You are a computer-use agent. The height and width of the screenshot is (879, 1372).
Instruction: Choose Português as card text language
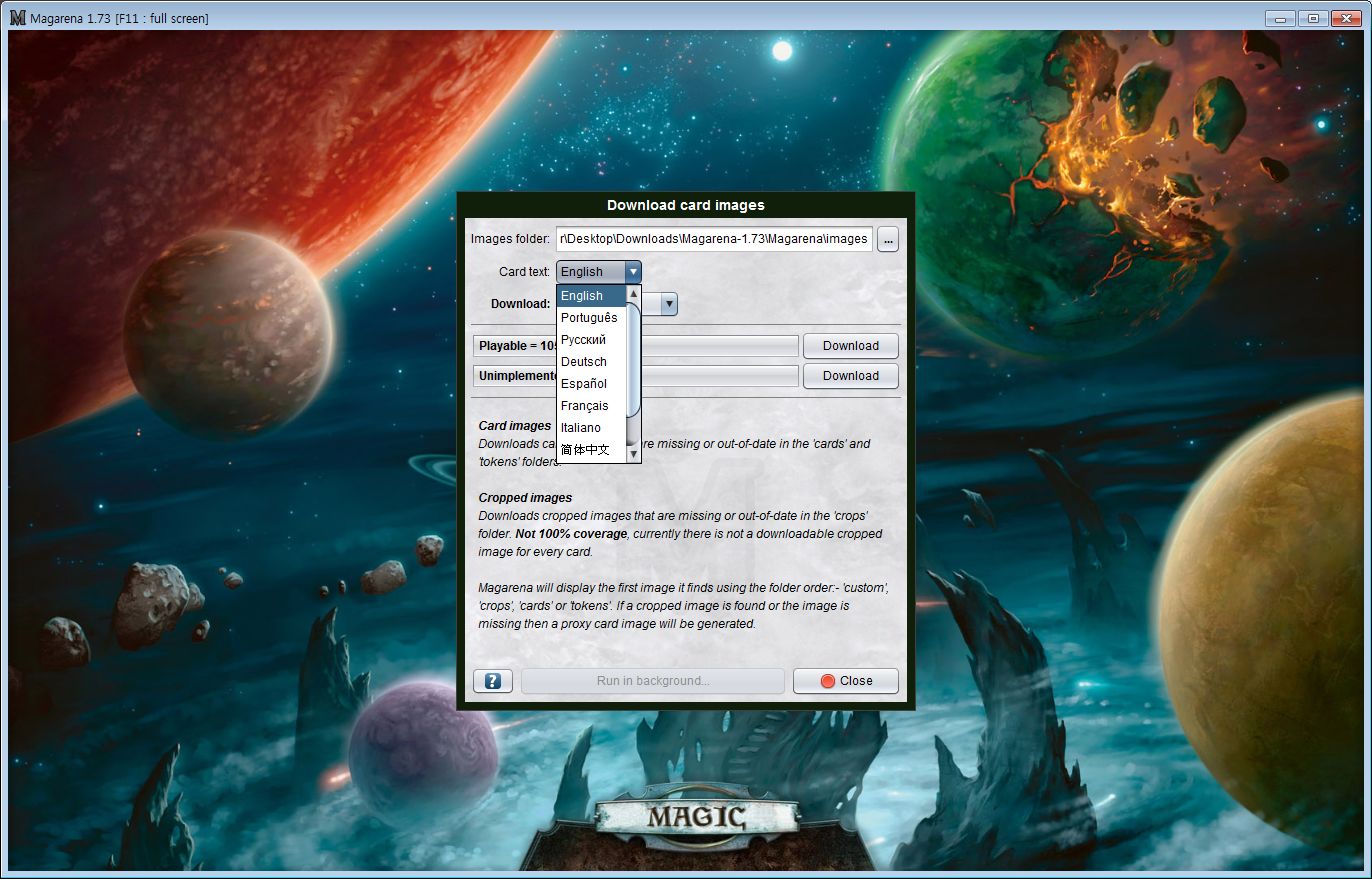coord(590,318)
